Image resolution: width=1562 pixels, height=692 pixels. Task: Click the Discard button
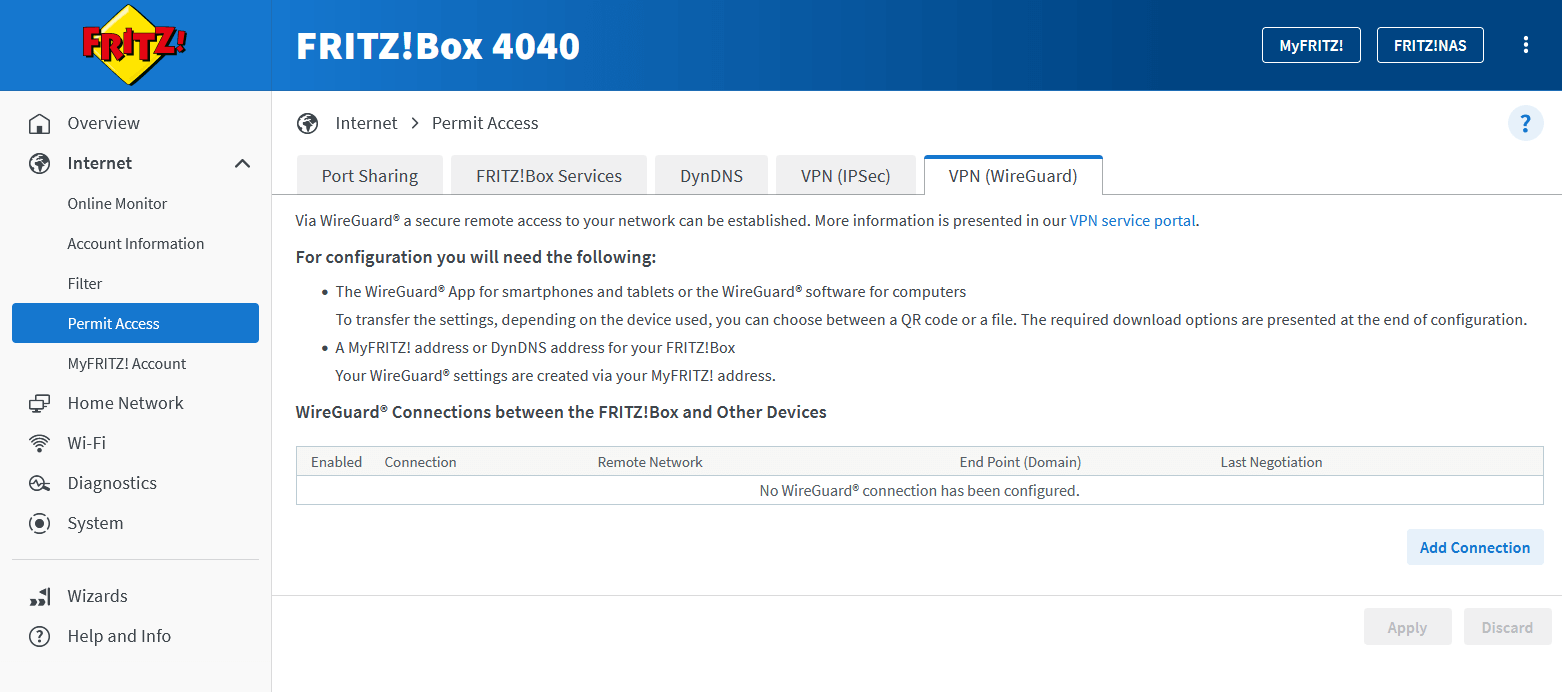tap(1507, 627)
